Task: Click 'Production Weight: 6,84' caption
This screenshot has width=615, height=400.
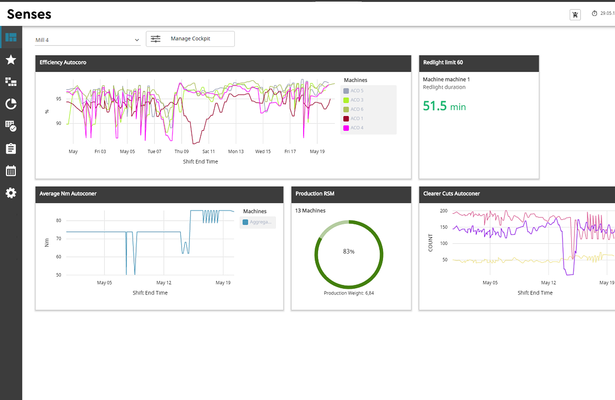Action: pyautogui.click(x=349, y=293)
